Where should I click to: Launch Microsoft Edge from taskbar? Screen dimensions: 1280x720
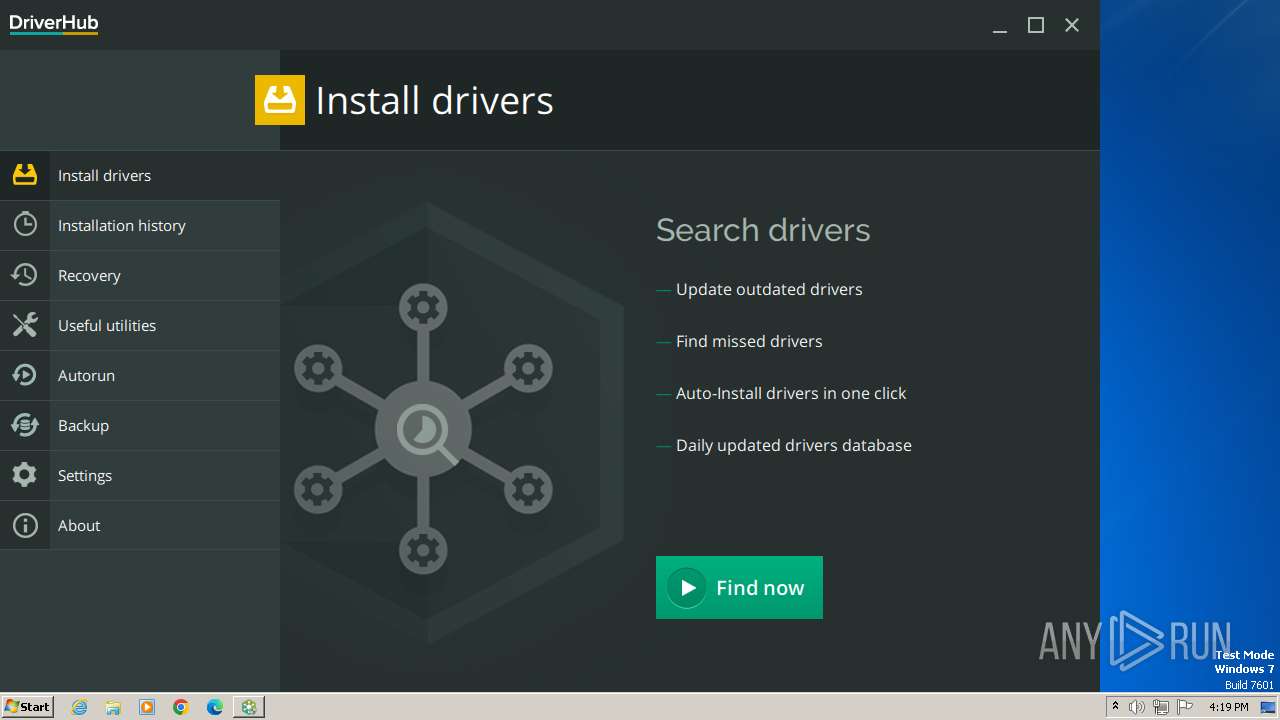tap(215, 707)
